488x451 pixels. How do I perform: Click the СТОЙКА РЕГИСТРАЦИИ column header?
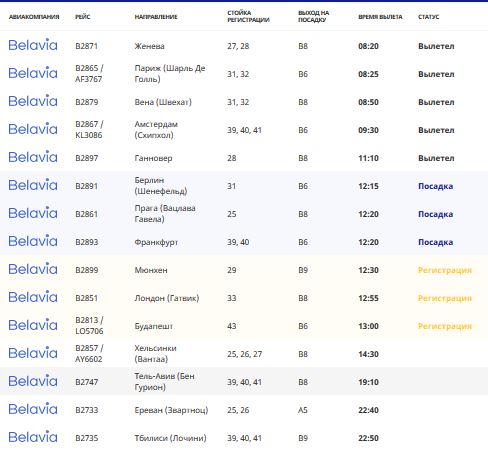(x=248, y=16)
